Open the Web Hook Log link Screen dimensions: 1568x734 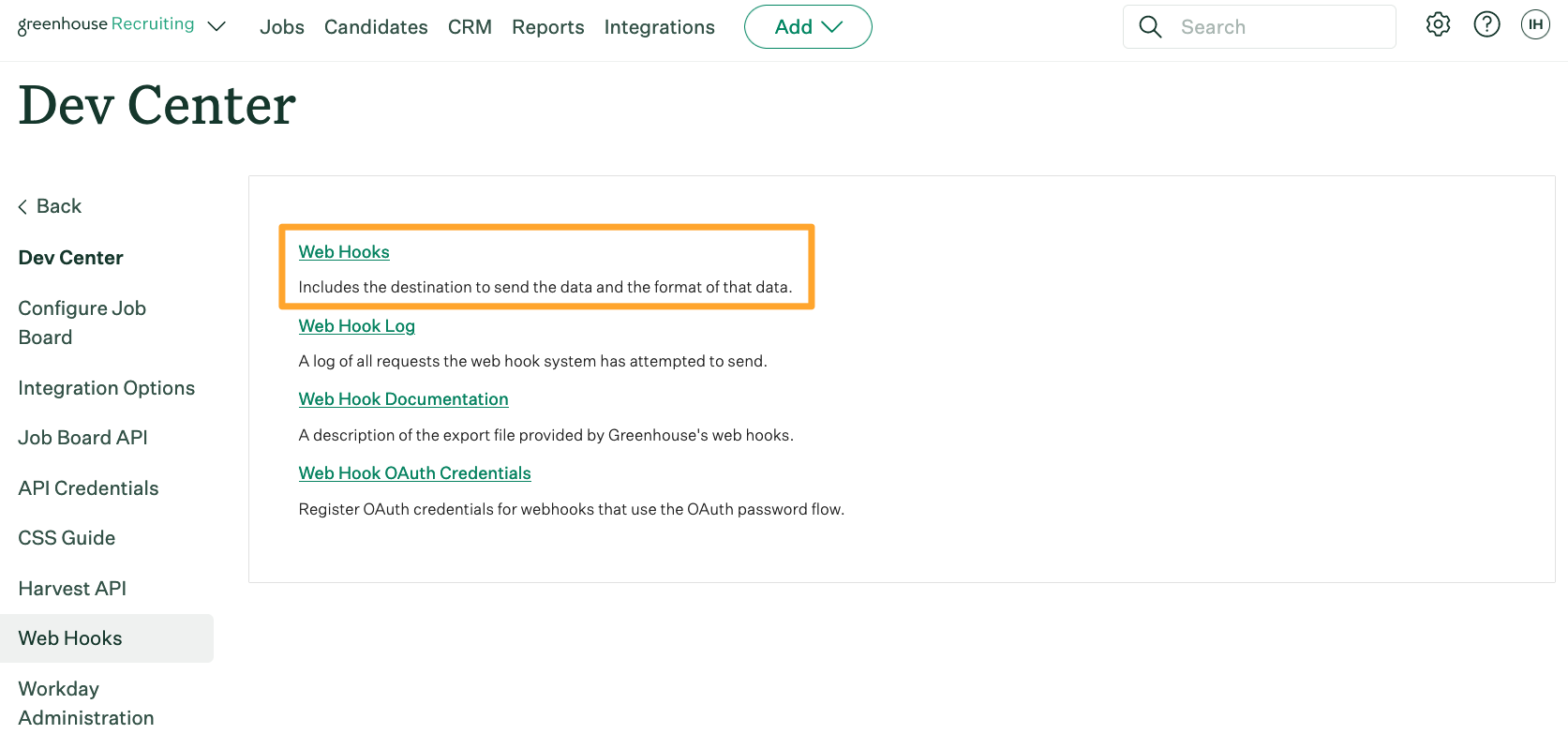[x=357, y=326]
